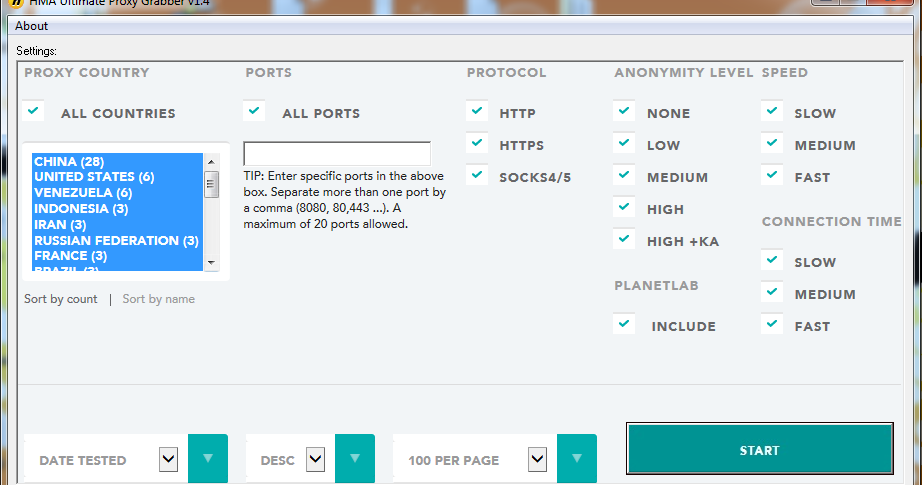Toggle anonymity level None checkbox
Viewport: 922px width, 485px height.
pos(624,111)
